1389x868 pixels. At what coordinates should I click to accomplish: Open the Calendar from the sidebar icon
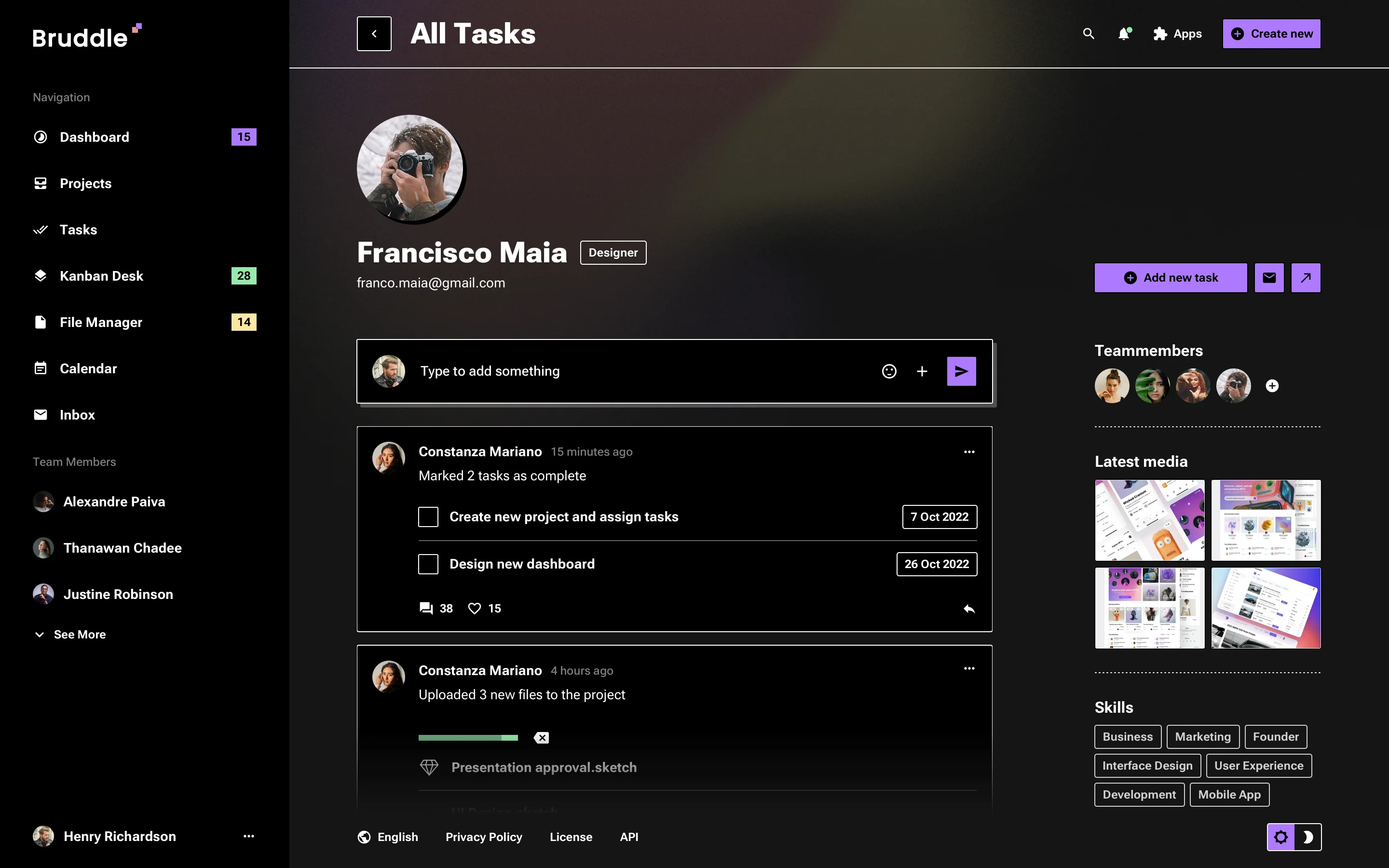coord(40,368)
